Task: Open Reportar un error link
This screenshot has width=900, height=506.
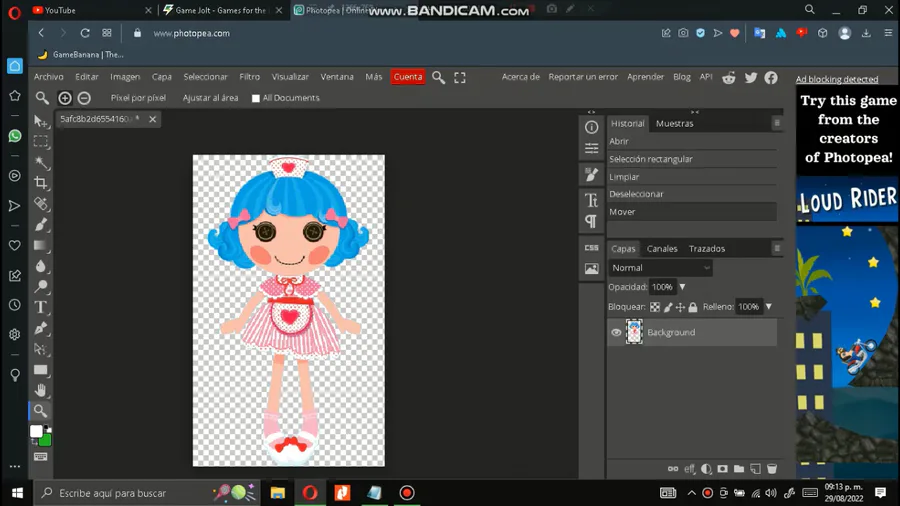Action: click(x=583, y=77)
